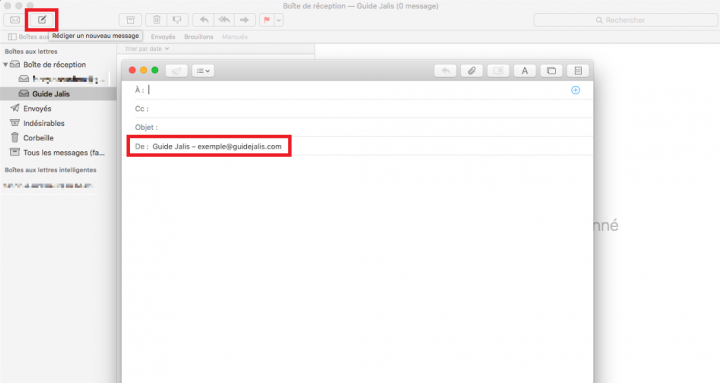Reply using the single arrow icon
Screen dimensions: 720x383
click(x=203, y=20)
